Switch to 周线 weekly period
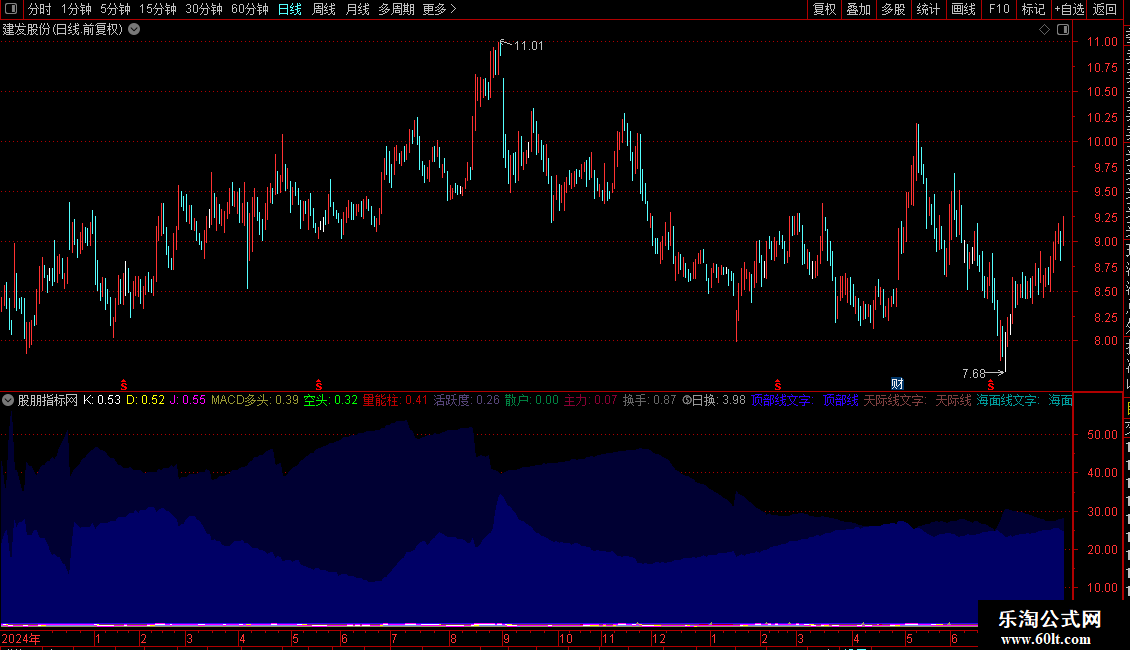Viewport: 1130px width, 650px height. [x=324, y=9]
